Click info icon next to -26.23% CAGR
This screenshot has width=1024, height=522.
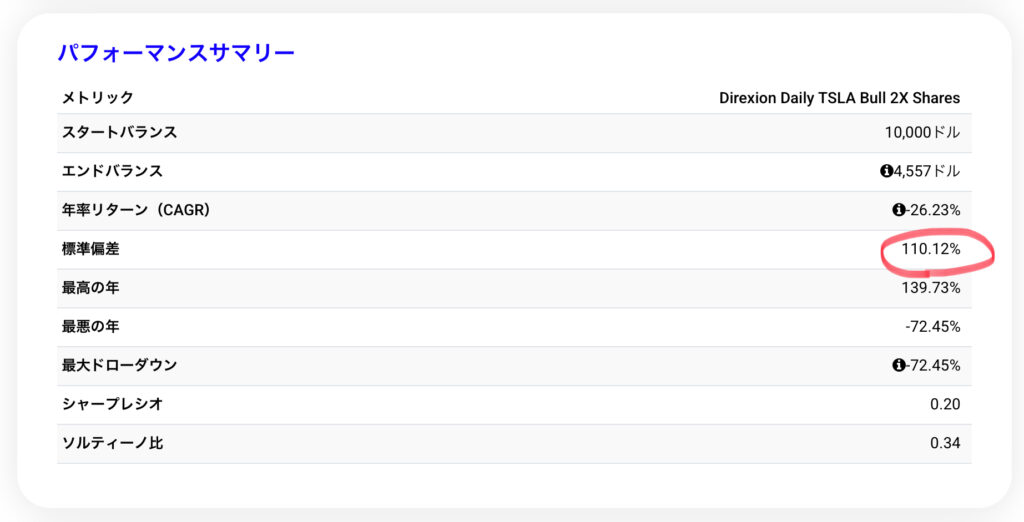[899, 210]
